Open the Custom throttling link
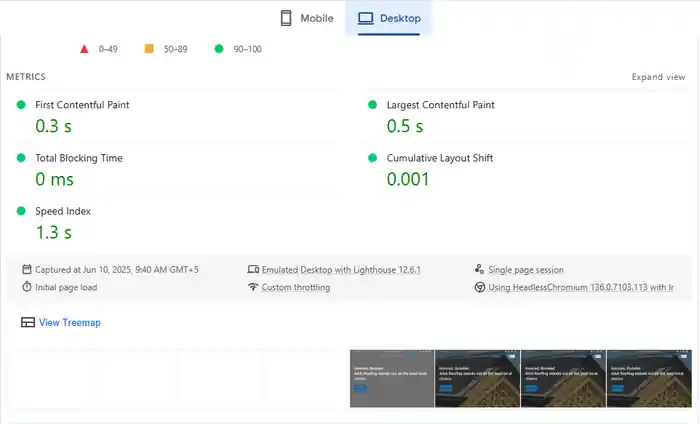Image resolution: width=700 pixels, height=424 pixels. click(296, 287)
